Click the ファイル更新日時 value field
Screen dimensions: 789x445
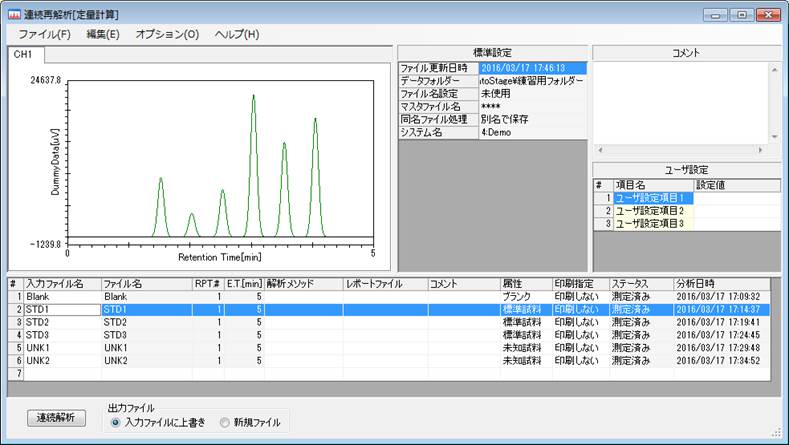532,68
